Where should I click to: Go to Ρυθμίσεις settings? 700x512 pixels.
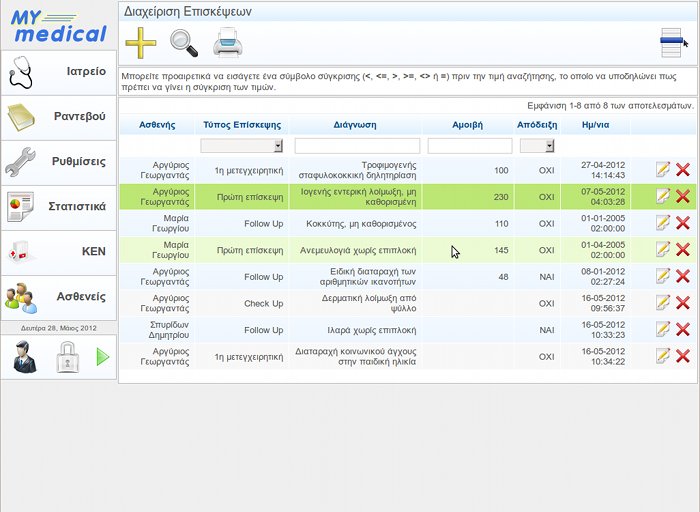pos(58,162)
